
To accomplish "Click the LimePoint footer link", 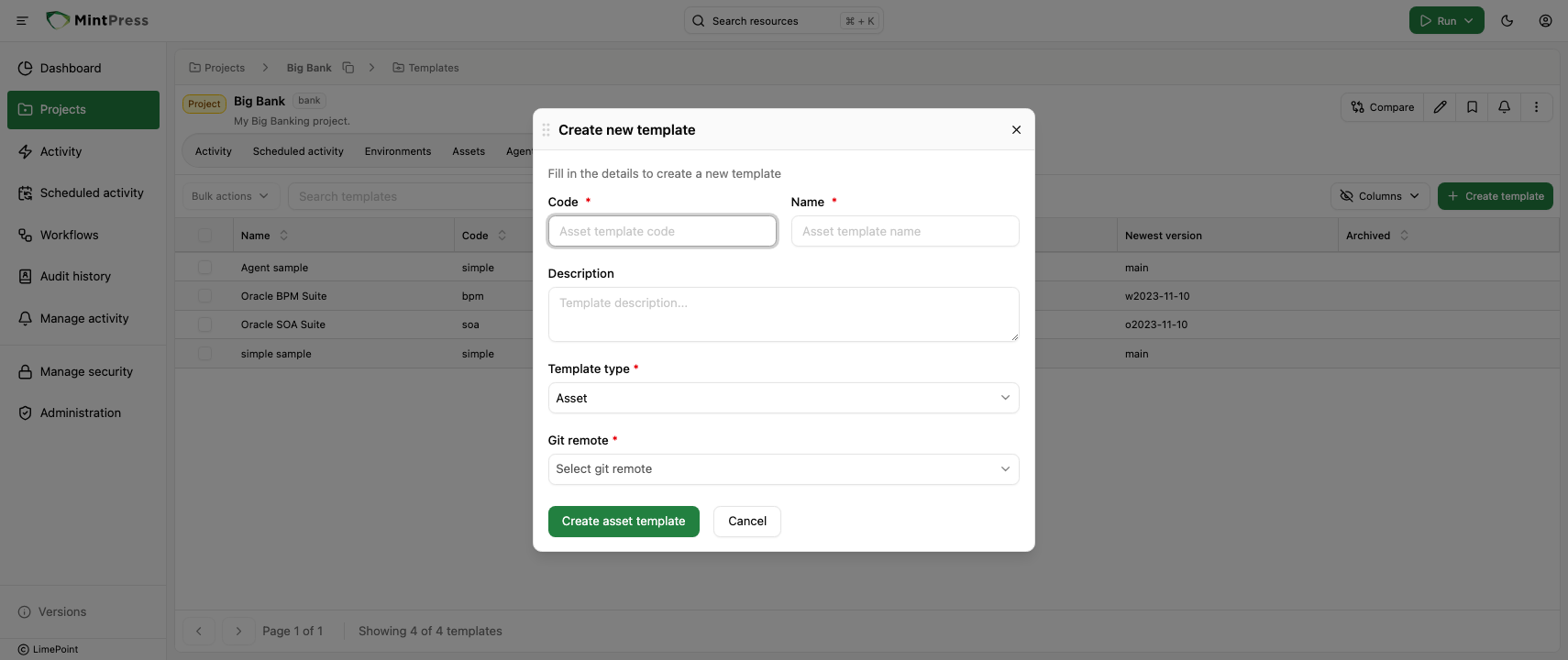I will 49,649.
